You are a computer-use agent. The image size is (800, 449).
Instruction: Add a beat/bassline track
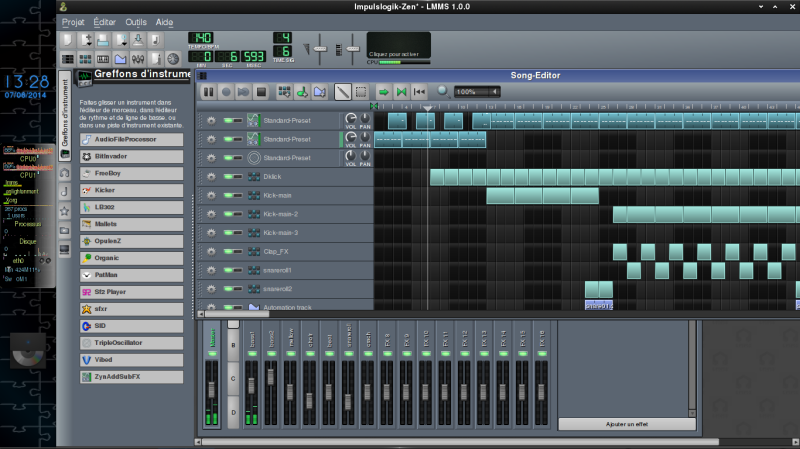tap(285, 92)
